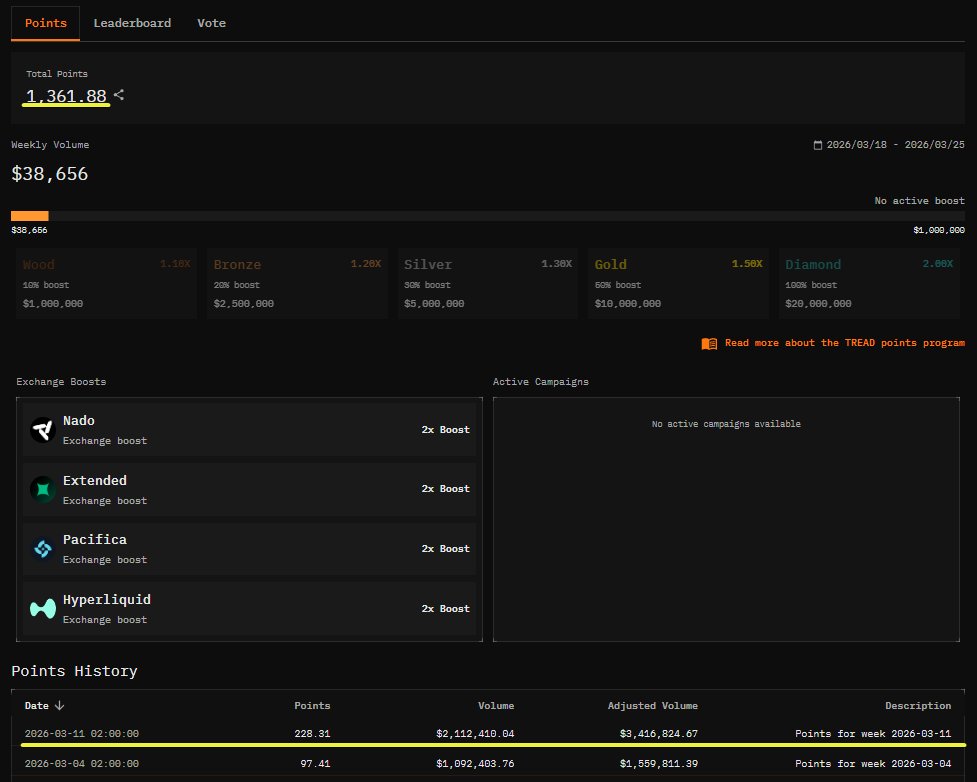Screen dimensions: 977x782
Task: Click the 2026-03-04 02:00:00 date cell
Action: (x=82, y=763)
